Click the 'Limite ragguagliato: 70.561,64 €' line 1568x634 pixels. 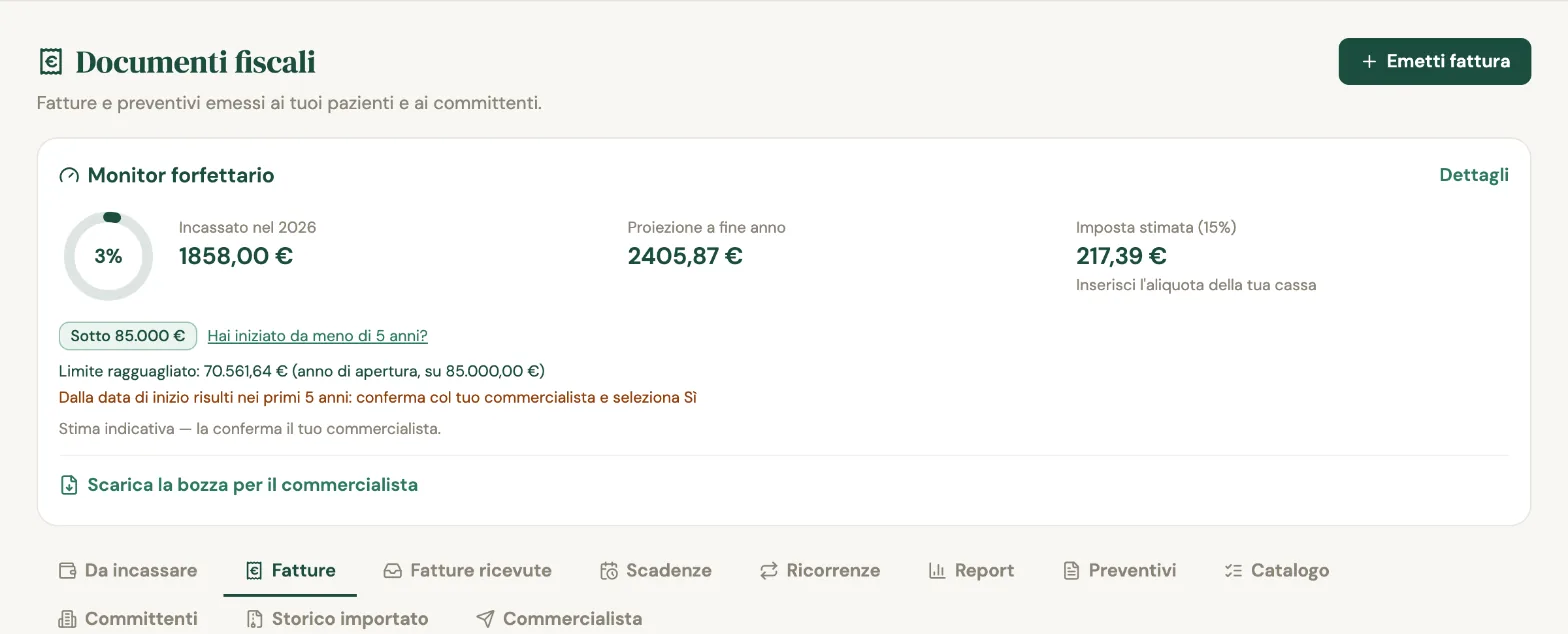click(302, 371)
